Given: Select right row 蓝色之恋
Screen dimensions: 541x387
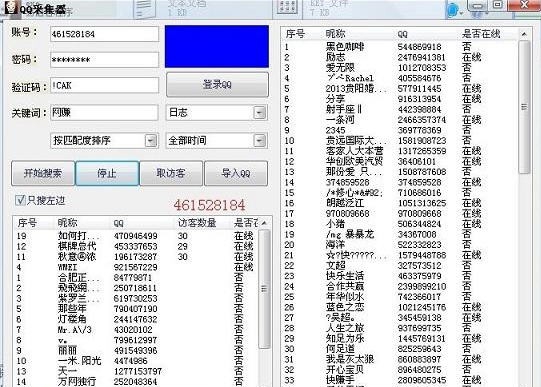Looking at the screenshot, I should point(400,307).
